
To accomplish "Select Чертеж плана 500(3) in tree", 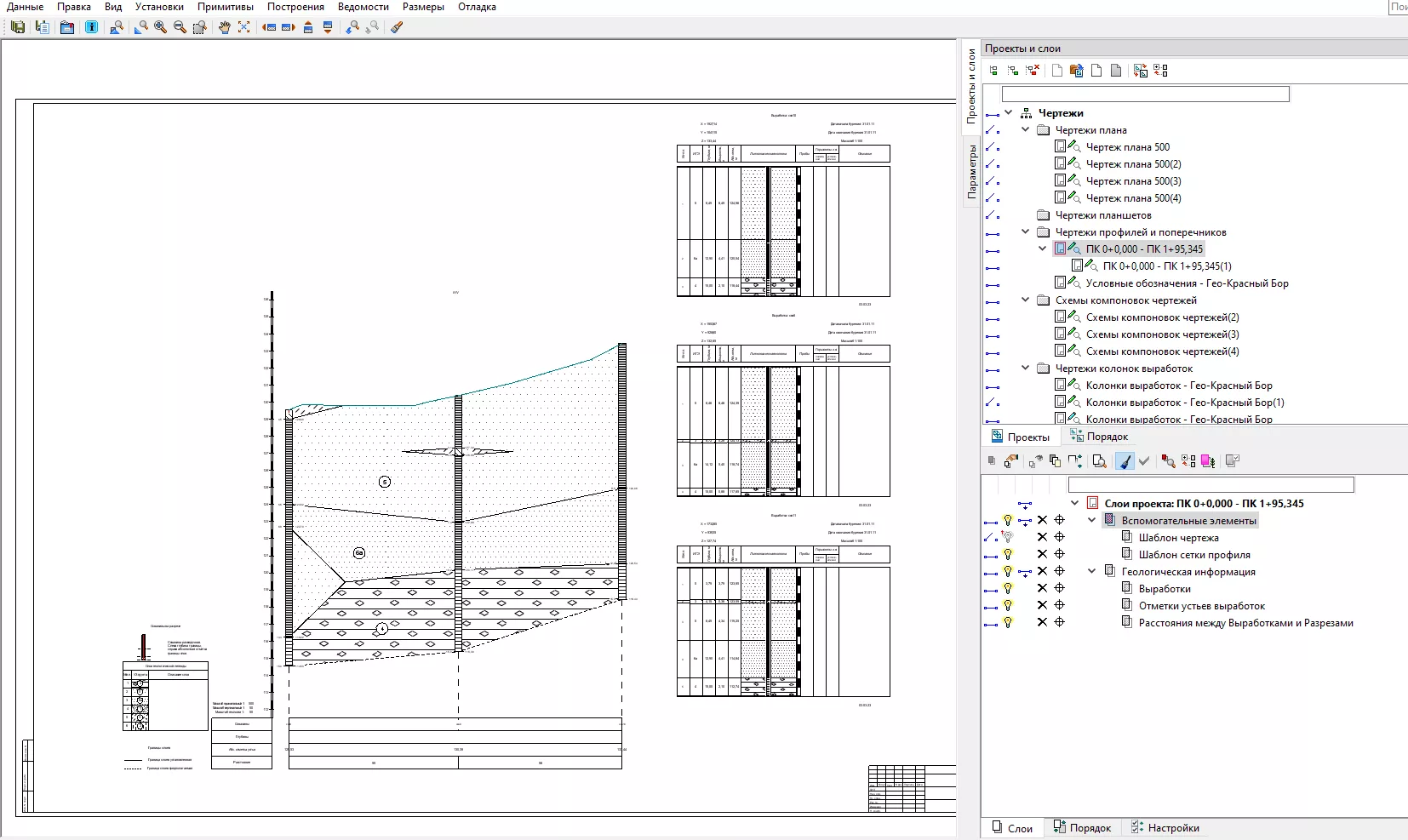I will point(1133,181).
